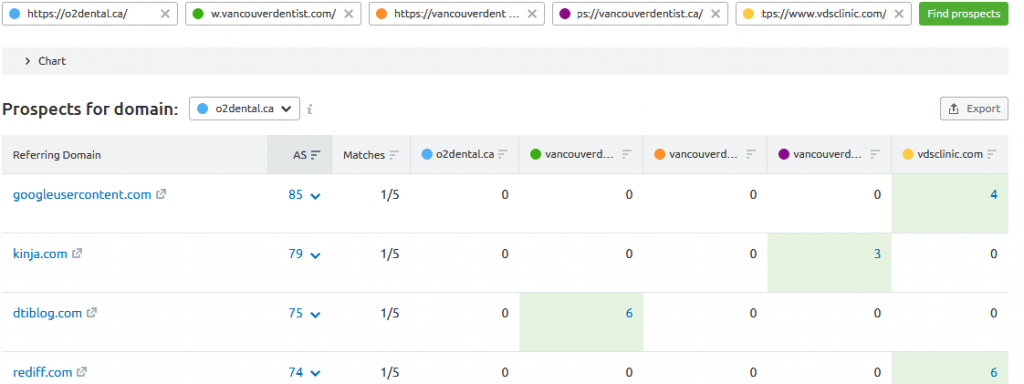Click backlink count 3 in kinja.com row
1024x384 pixels.
[x=877, y=254]
